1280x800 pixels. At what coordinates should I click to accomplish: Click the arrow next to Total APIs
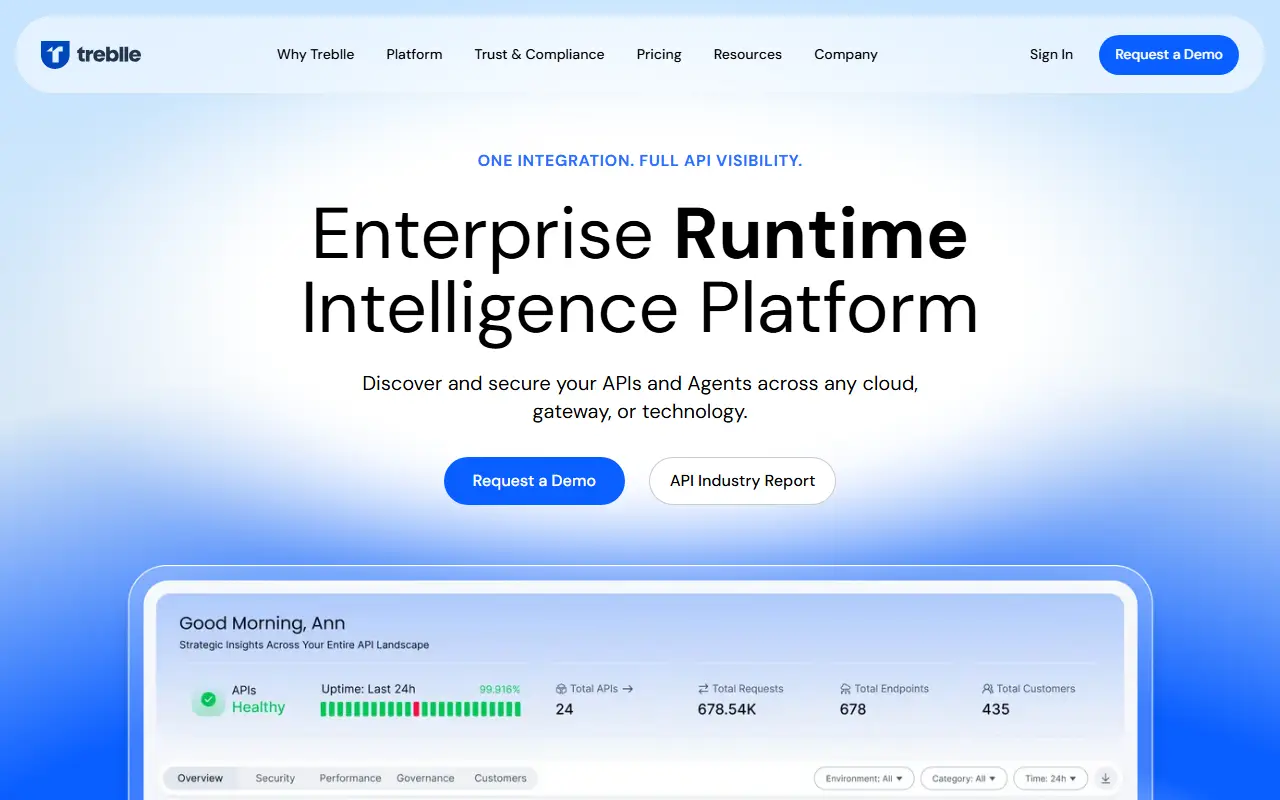click(627, 689)
